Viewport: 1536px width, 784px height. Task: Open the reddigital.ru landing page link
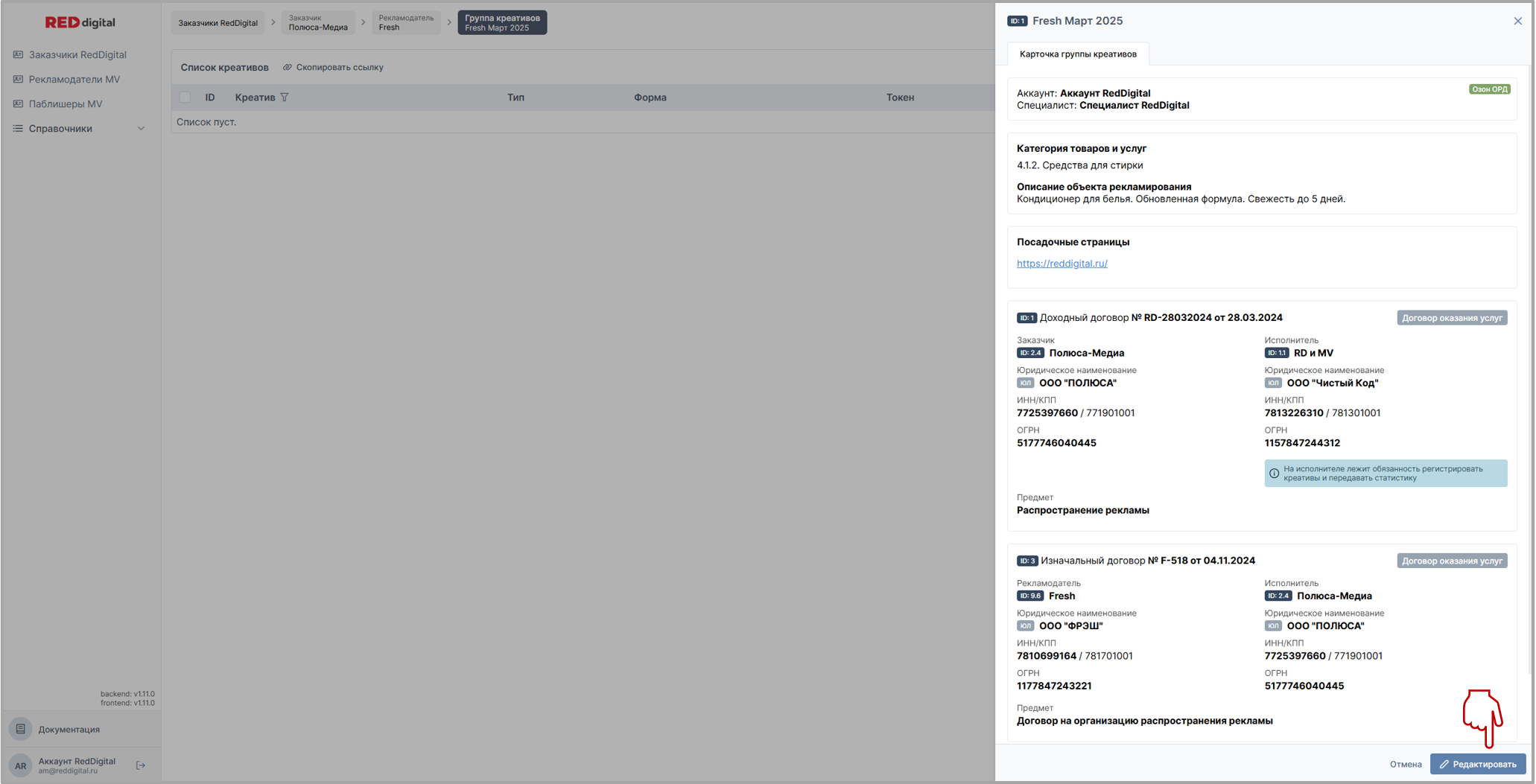[1061, 264]
